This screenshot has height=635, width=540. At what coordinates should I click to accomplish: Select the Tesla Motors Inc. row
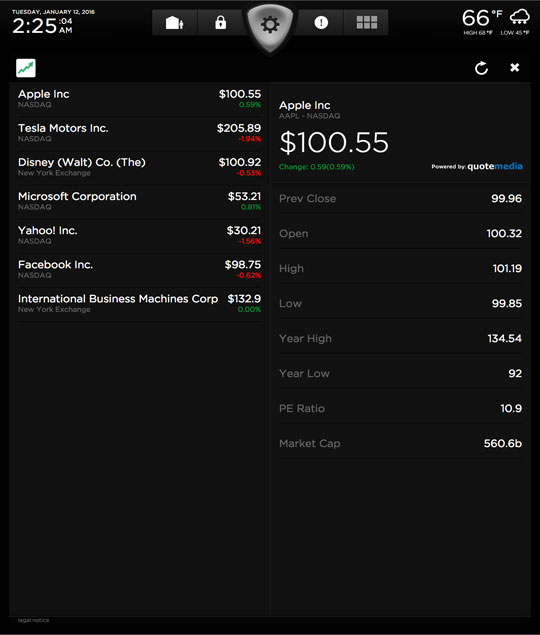click(139, 133)
